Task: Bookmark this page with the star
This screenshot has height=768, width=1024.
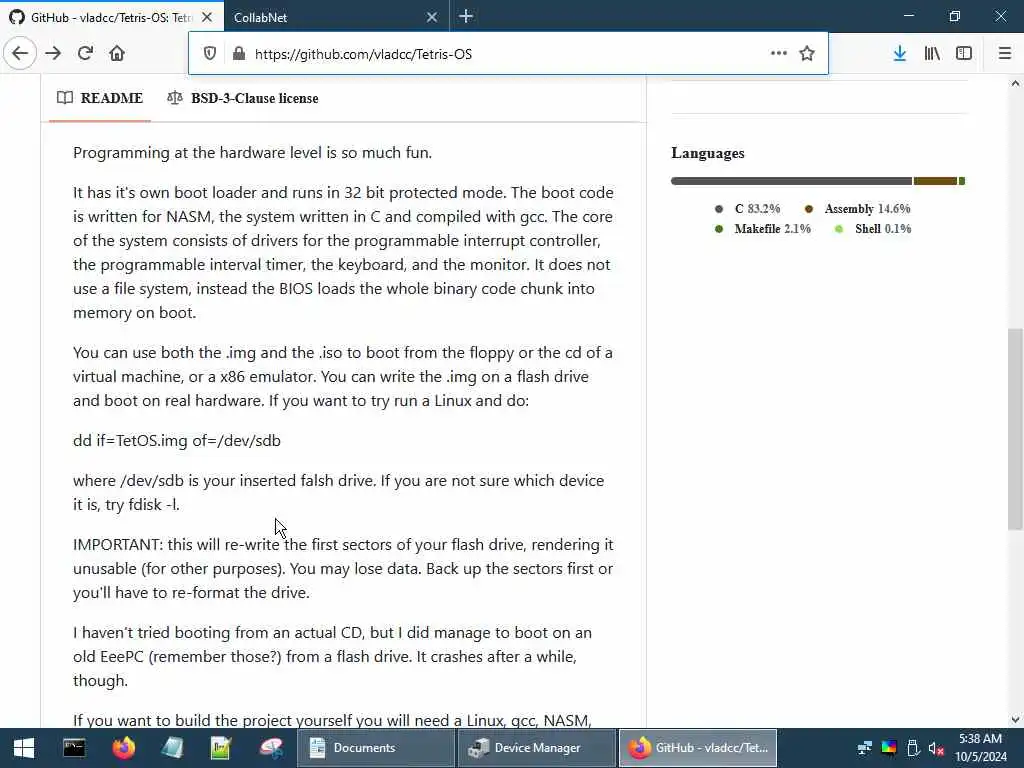Action: tap(807, 54)
